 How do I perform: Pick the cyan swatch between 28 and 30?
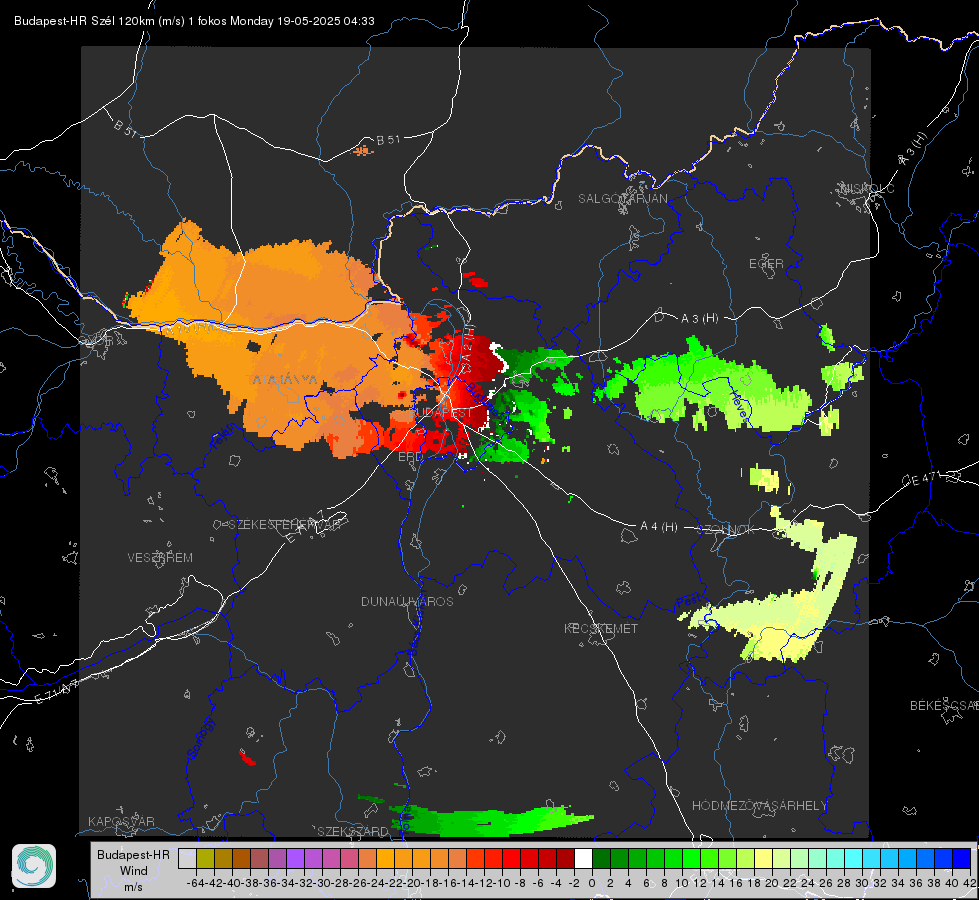pos(854,858)
